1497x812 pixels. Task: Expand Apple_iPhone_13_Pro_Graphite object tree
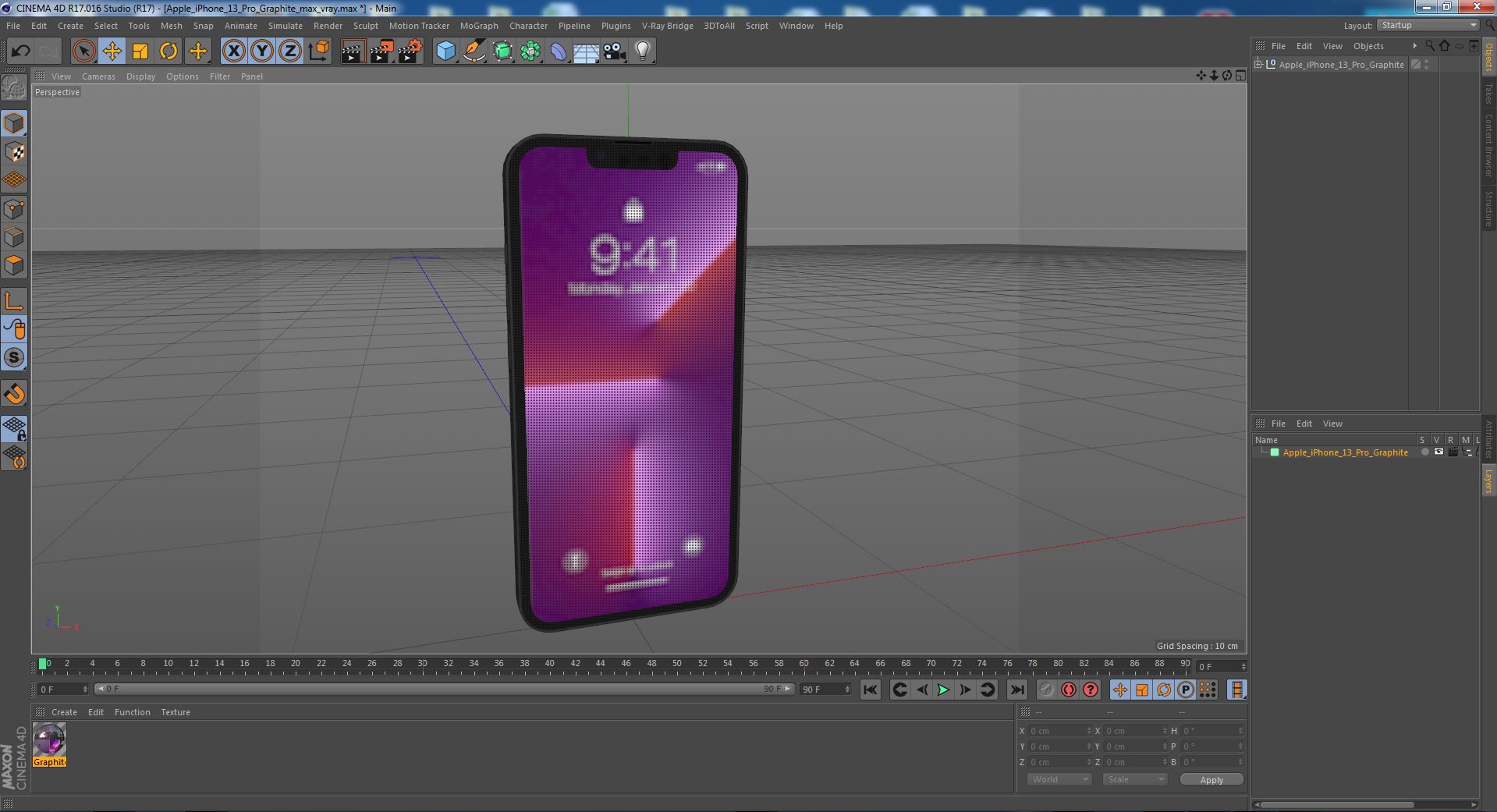coord(1258,65)
